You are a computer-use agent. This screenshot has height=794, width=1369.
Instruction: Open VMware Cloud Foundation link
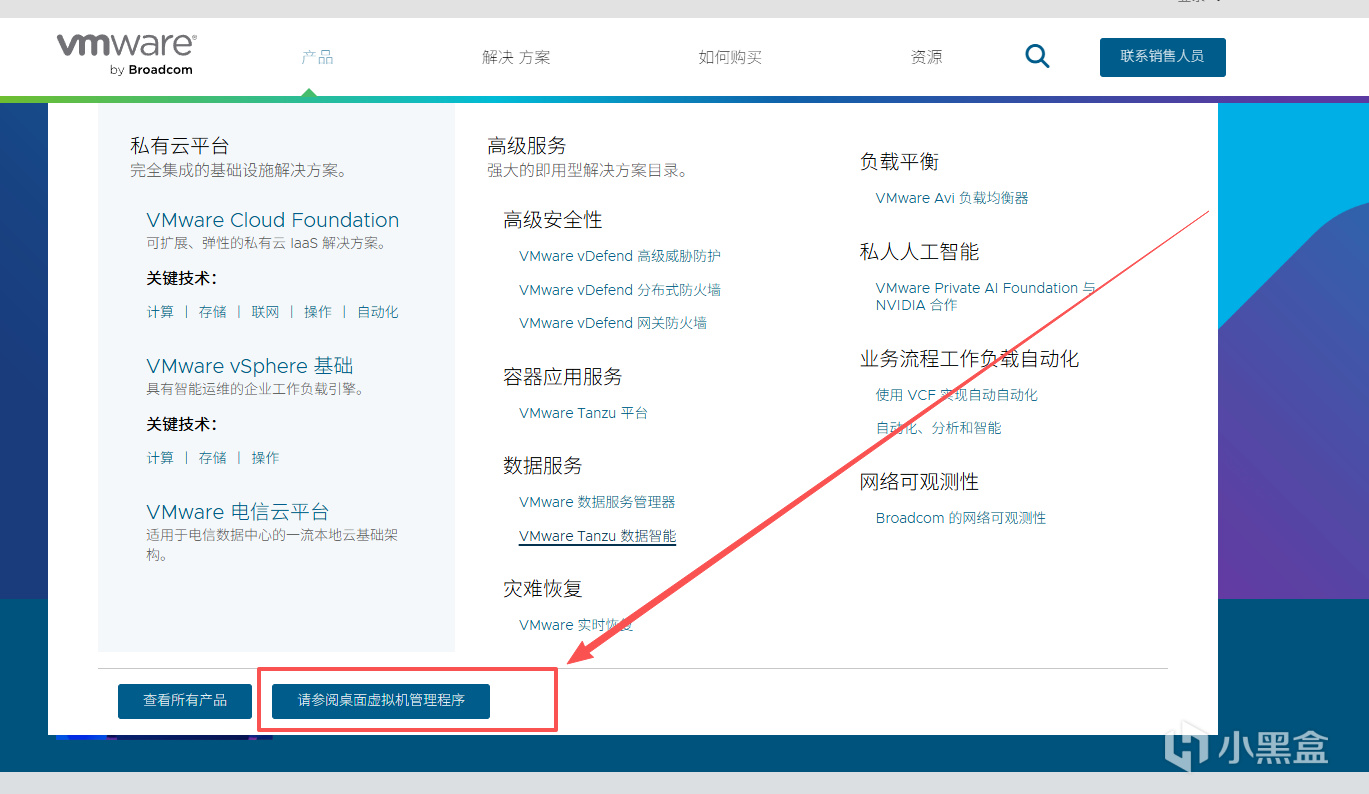[272, 220]
